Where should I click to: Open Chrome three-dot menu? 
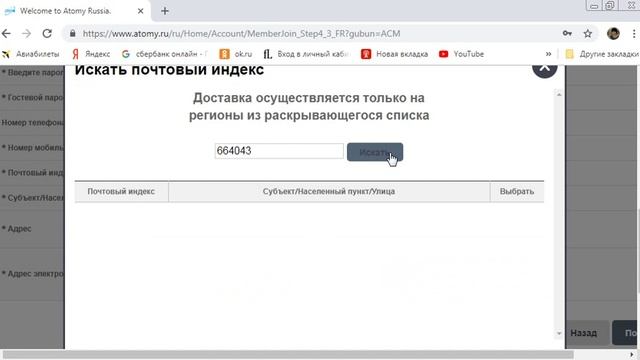tap(634, 33)
